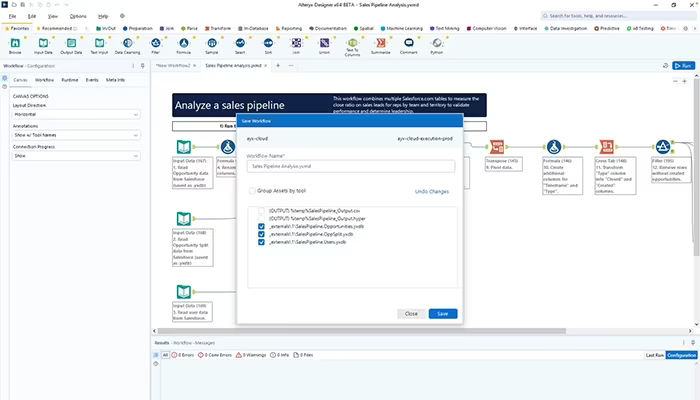Zoom out on canvas with minus icon
700x400 pixels.
coord(675,81)
